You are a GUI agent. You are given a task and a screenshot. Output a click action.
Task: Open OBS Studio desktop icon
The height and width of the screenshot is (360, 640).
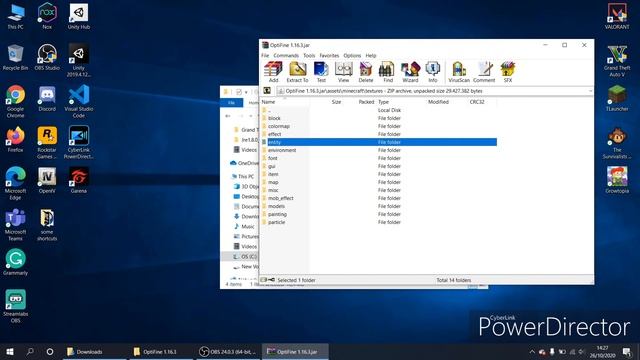click(47, 57)
